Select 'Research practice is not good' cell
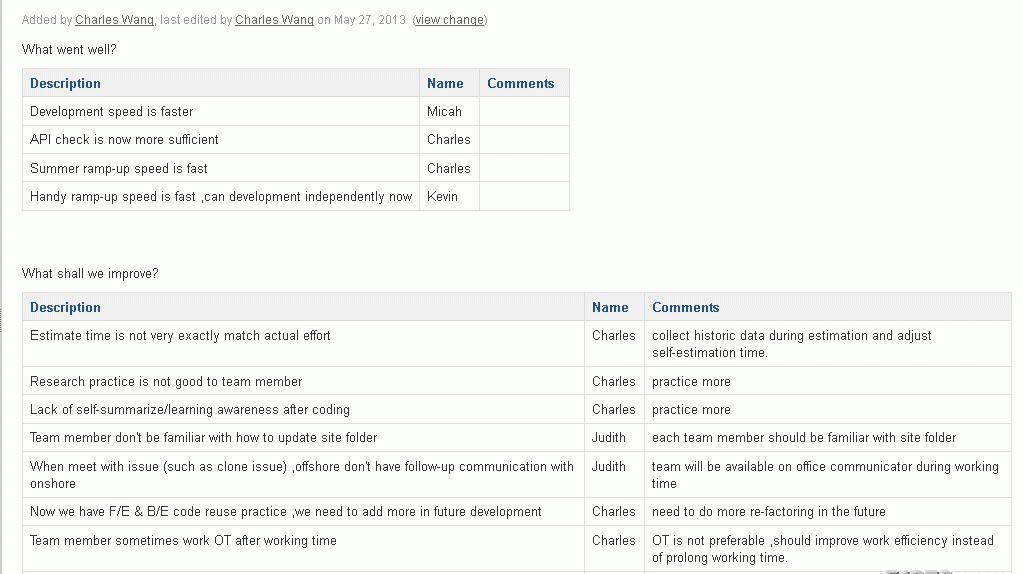1023x574 pixels. click(x=303, y=381)
